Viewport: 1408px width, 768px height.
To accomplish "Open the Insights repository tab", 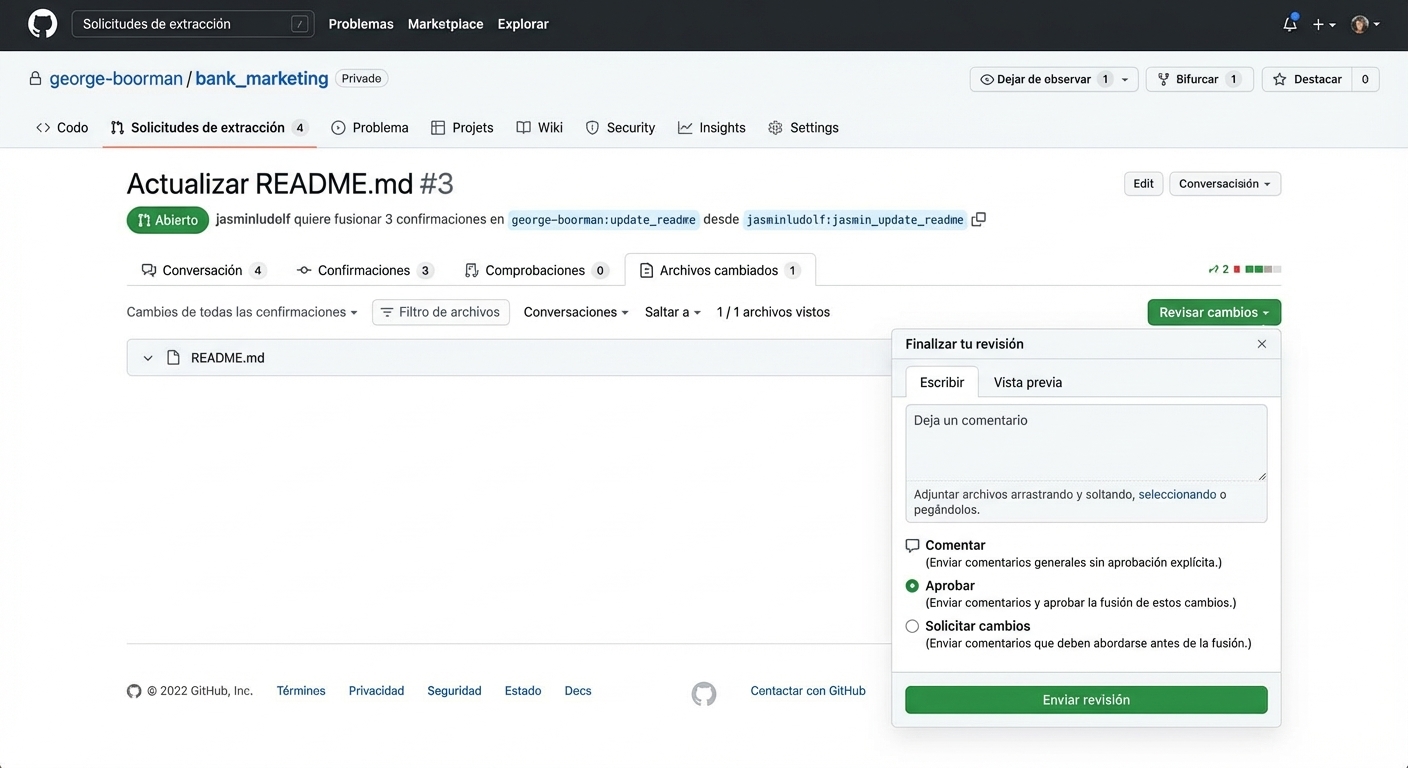I will [x=712, y=128].
